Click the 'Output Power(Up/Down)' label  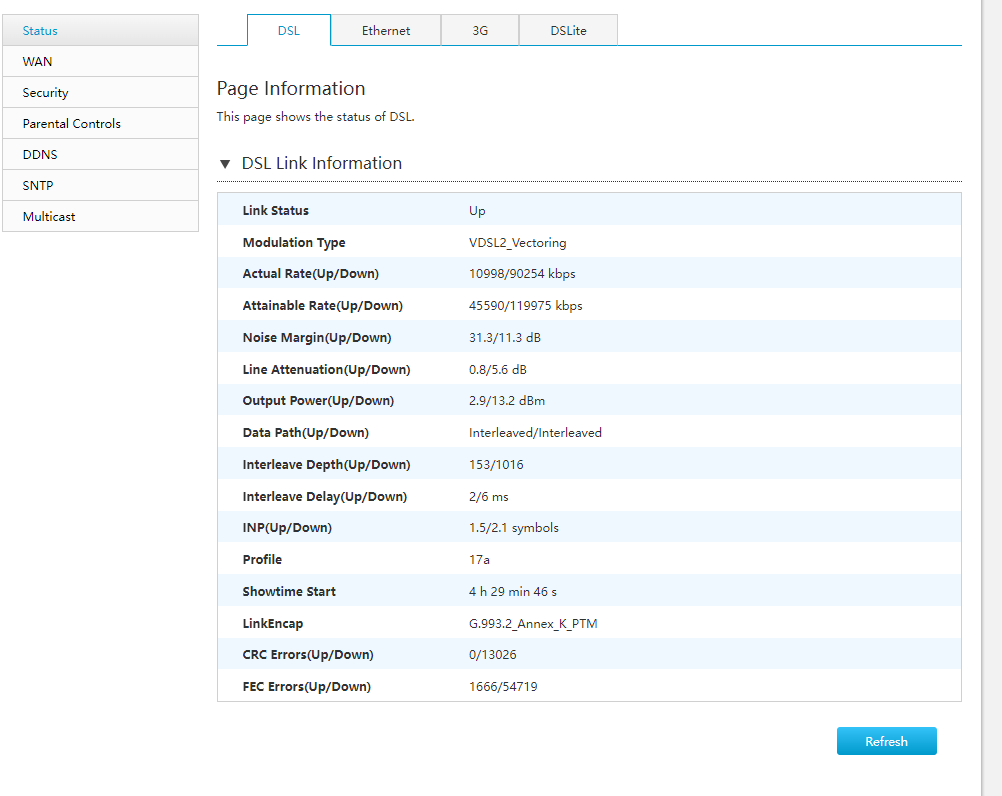(x=318, y=401)
